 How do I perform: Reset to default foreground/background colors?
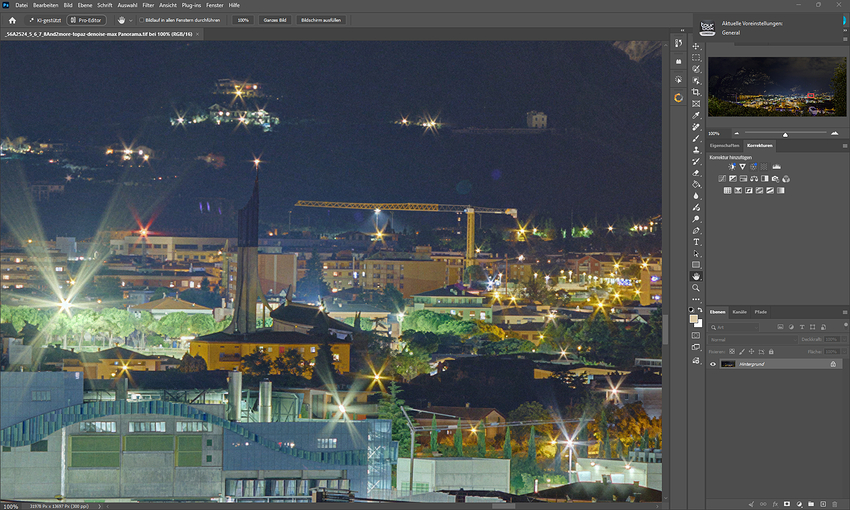pyautogui.click(x=691, y=310)
